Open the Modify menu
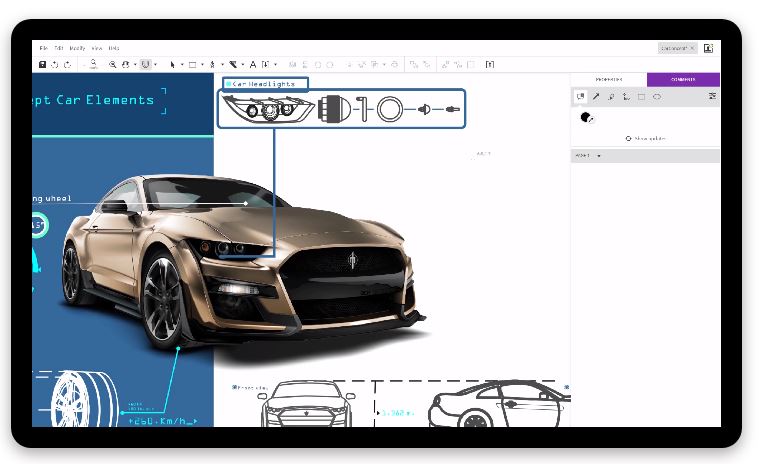The image size is (759, 464). point(77,48)
